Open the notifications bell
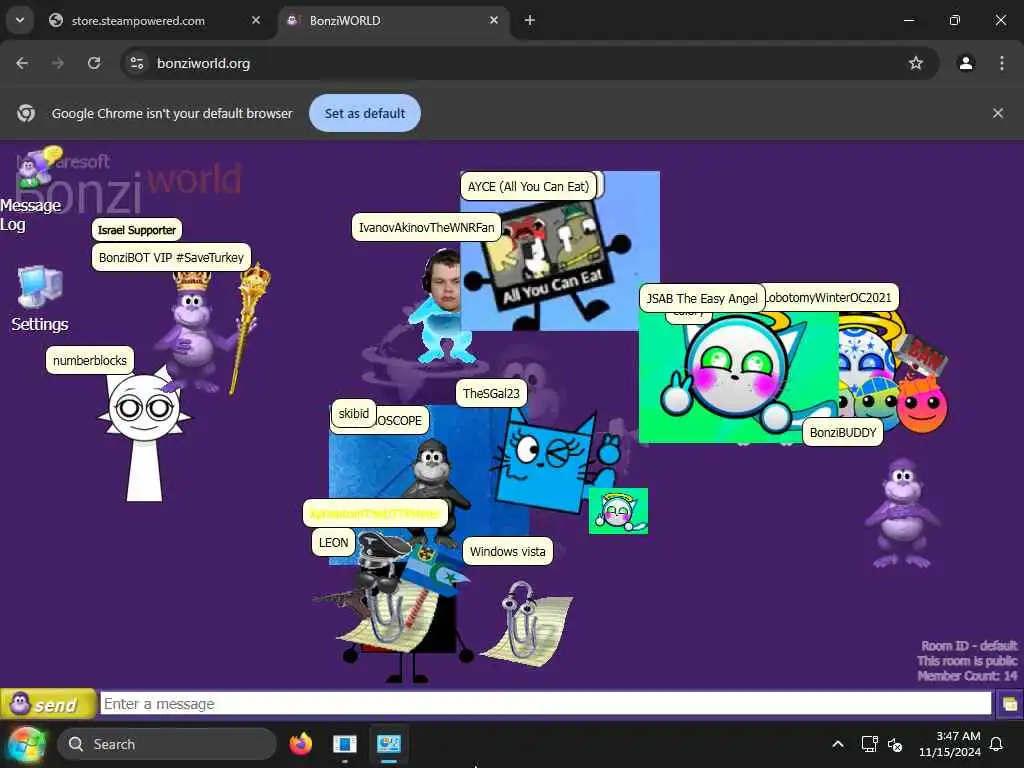 (997, 744)
